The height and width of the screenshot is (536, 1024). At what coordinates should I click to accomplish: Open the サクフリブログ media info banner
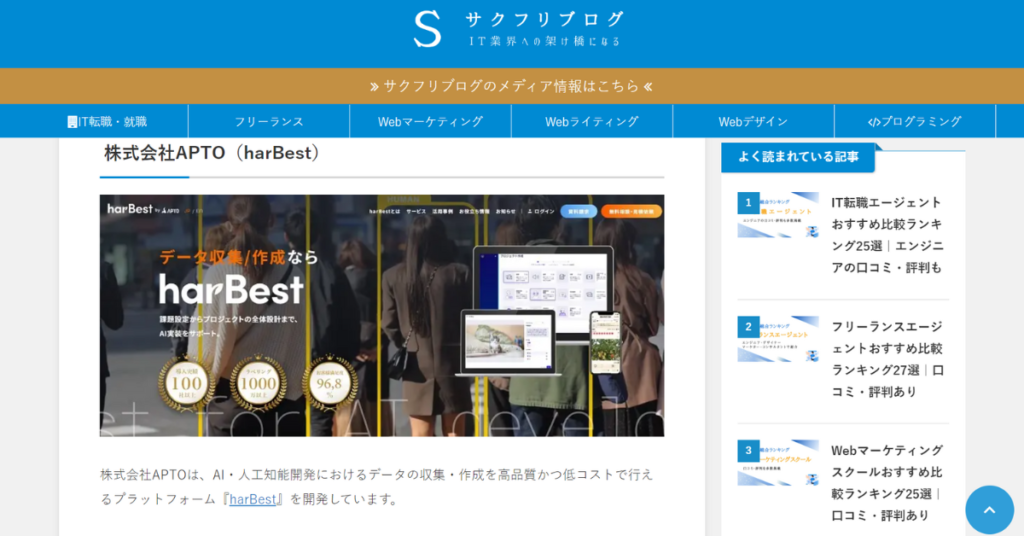(x=511, y=86)
